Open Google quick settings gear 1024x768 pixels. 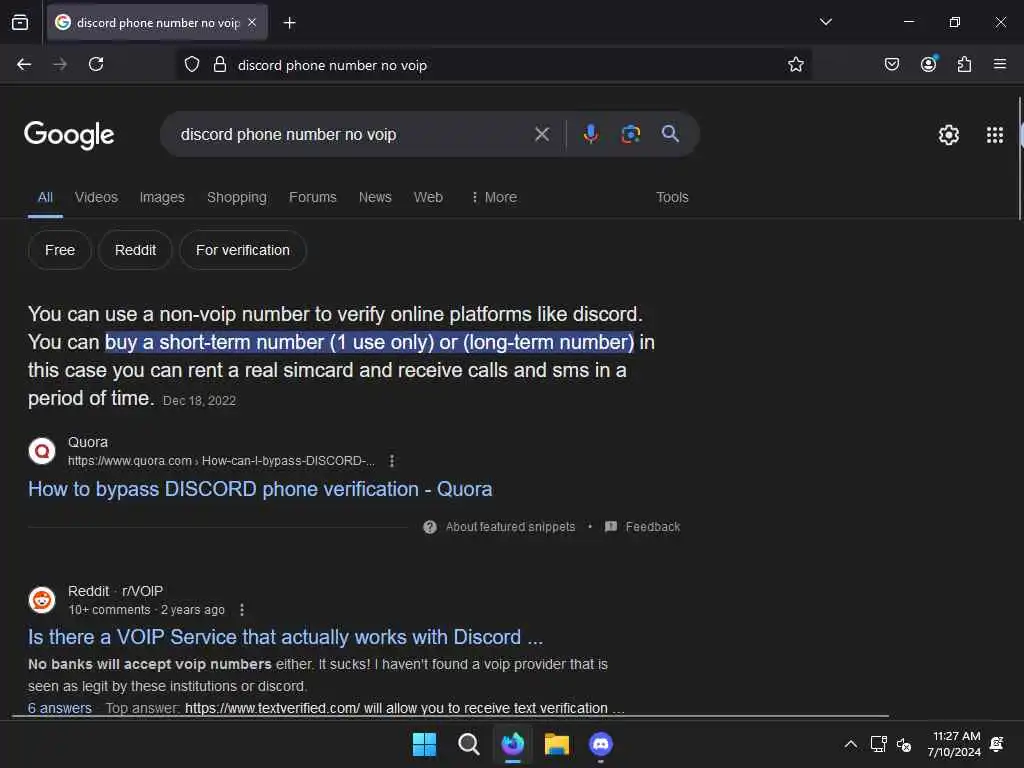click(x=948, y=135)
